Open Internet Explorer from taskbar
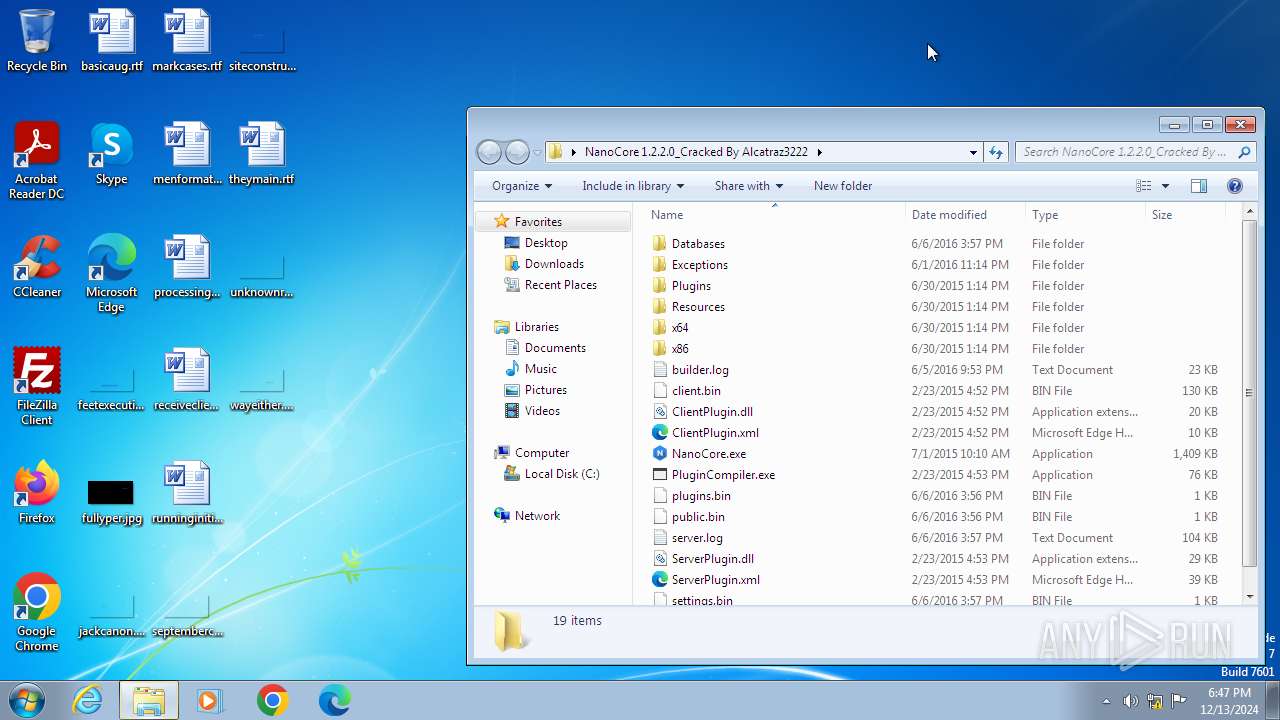The height and width of the screenshot is (720, 1280). (87, 700)
